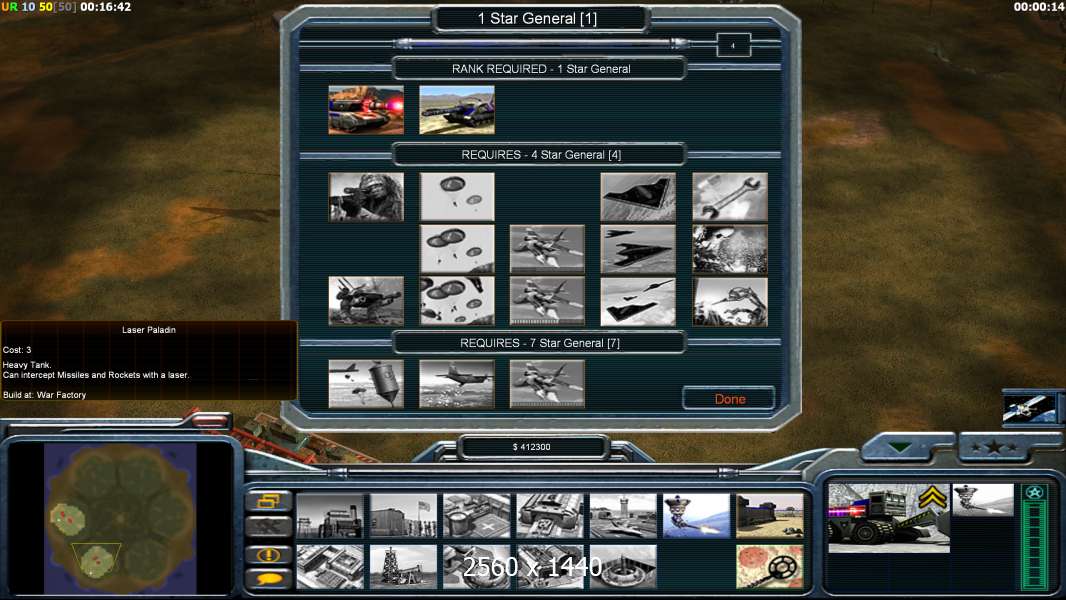Click the Done button

[729, 399]
